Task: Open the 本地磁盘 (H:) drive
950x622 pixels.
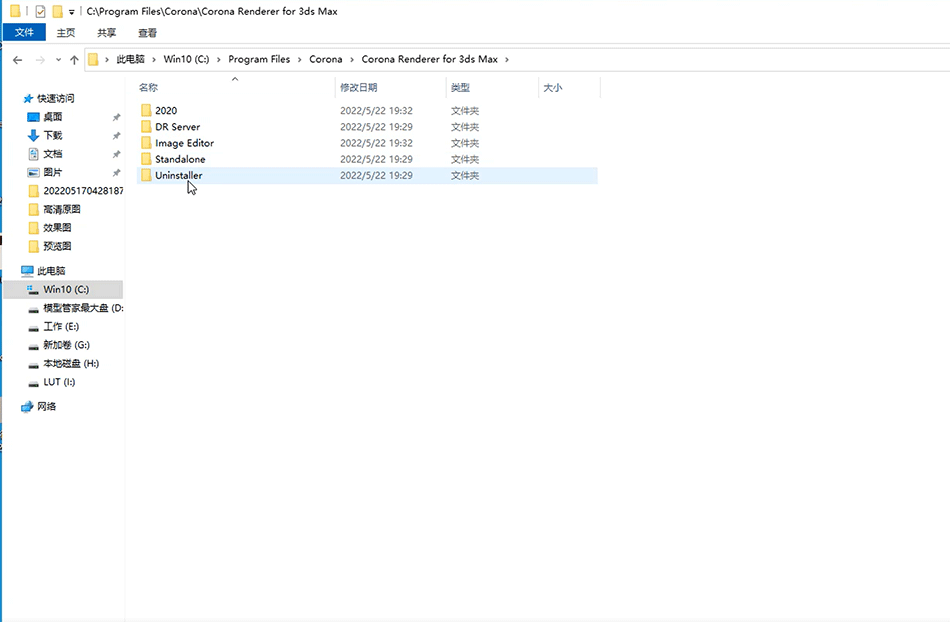Action: pos(71,363)
